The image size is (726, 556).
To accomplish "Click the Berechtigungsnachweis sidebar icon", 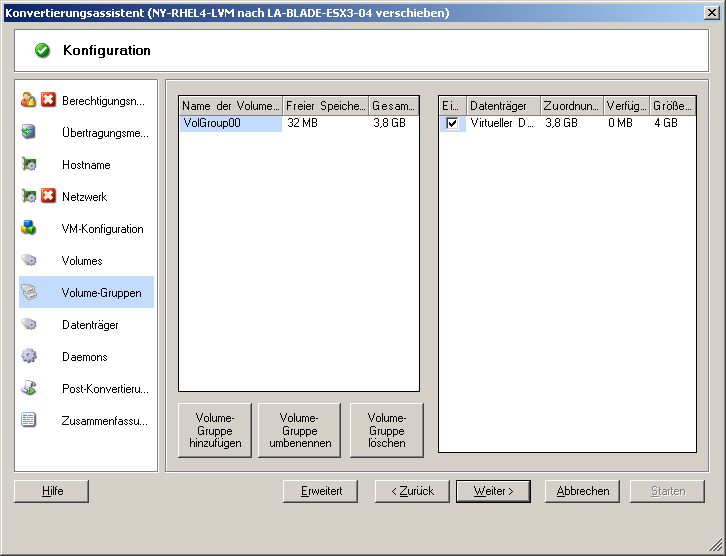I will [29, 100].
